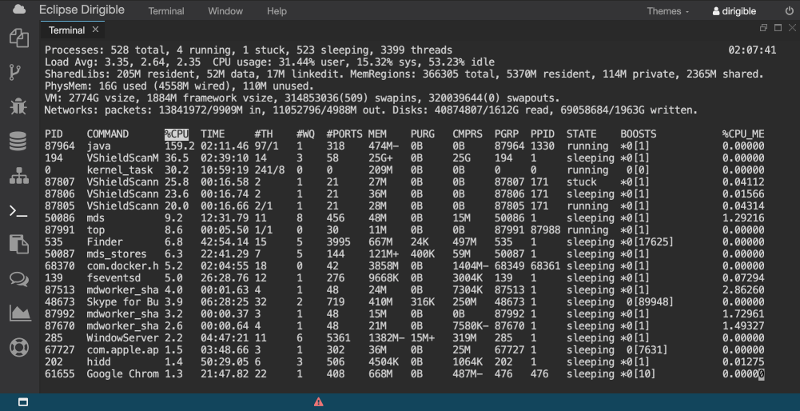Open the lifebuoy help icon
800x411 pixels.
tap(19, 347)
